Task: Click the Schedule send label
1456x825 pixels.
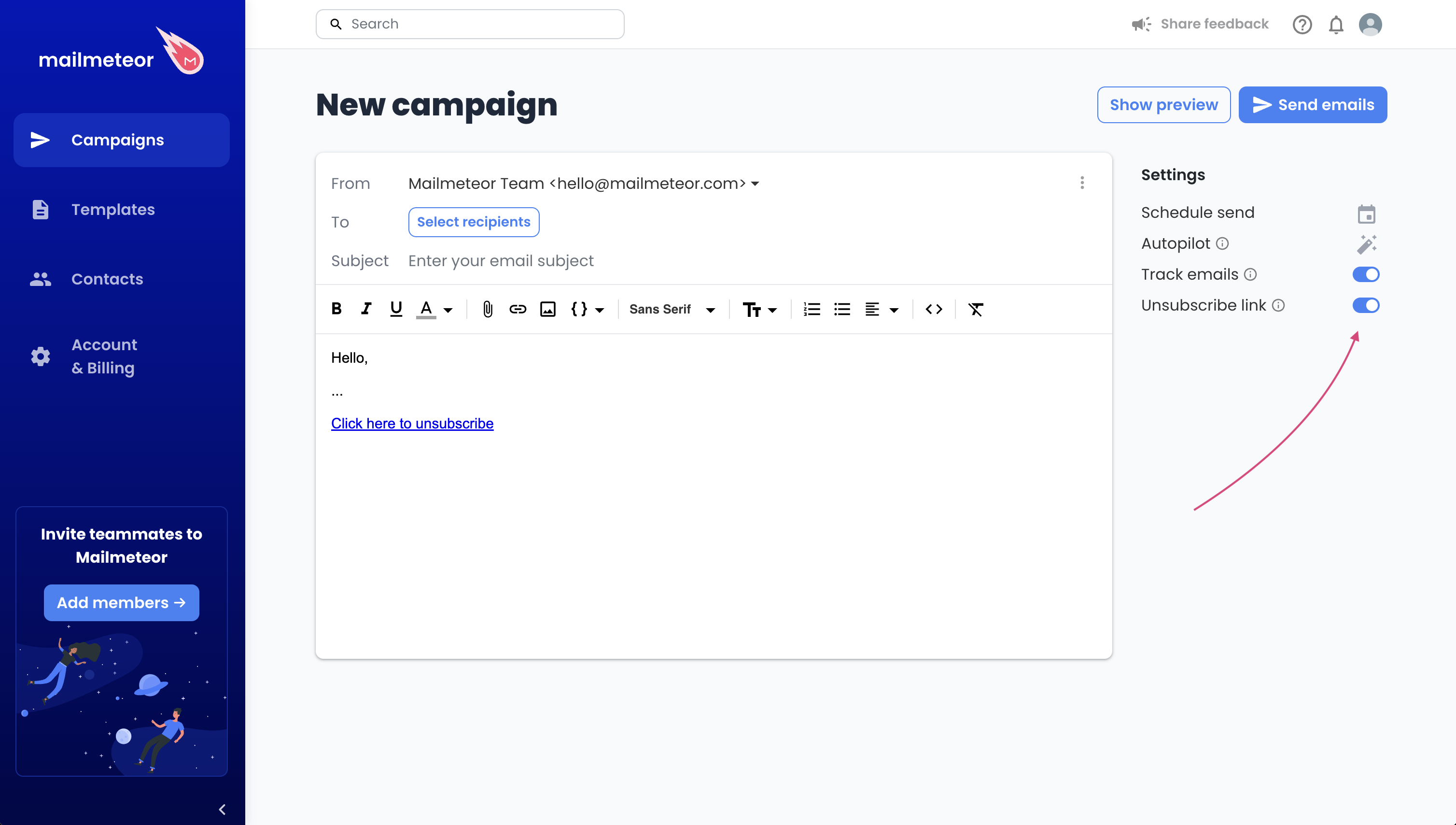Action: point(1198,213)
